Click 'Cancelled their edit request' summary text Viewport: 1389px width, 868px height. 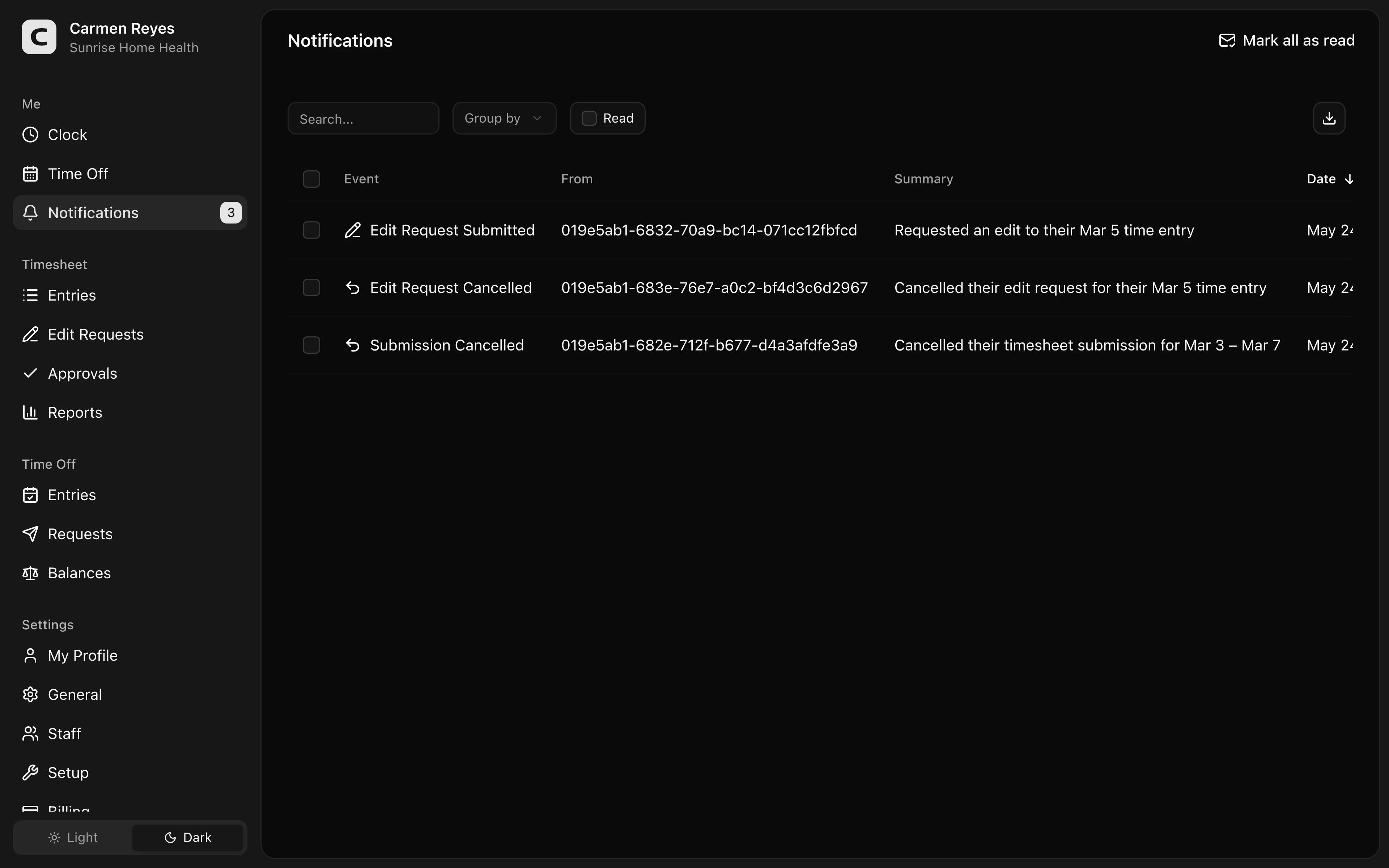point(1080,288)
